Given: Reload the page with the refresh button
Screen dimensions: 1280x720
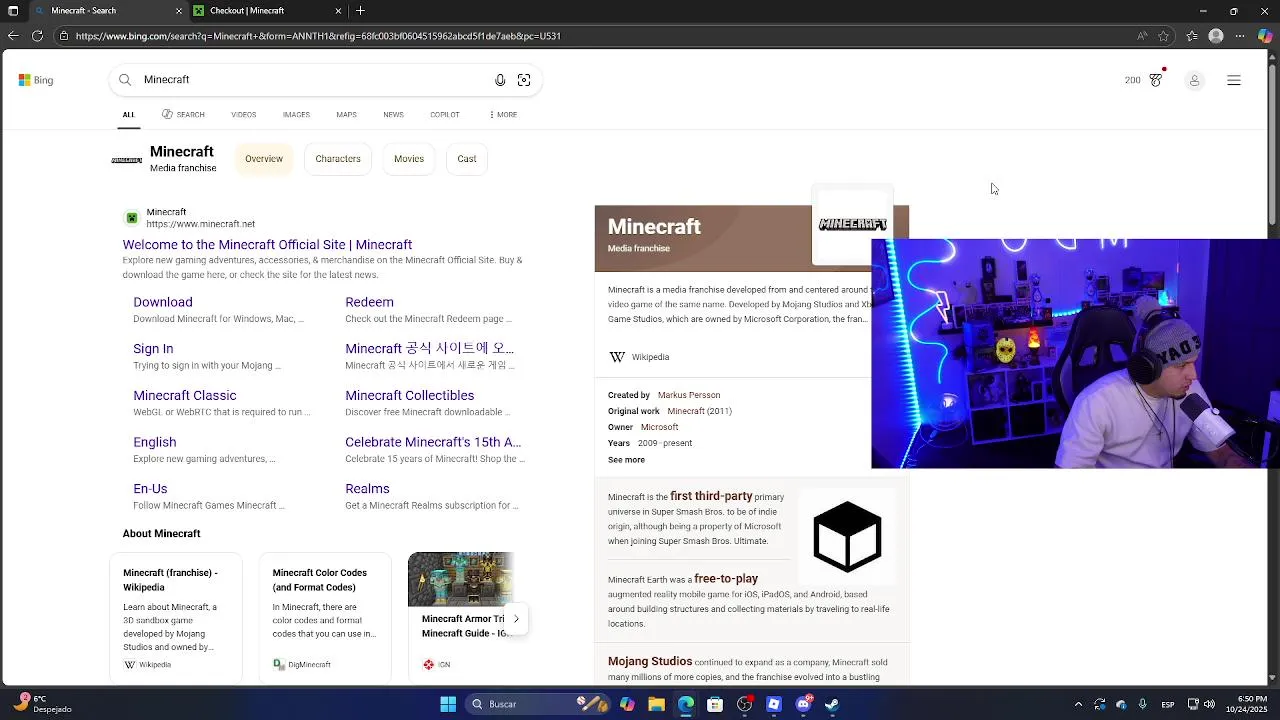Looking at the screenshot, I should [37, 36].
